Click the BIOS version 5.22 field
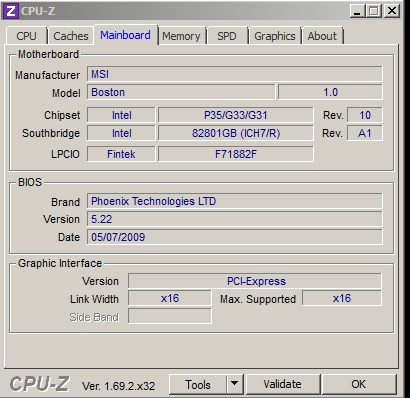Screen dimensions: 410x398 click(x=235, y=219)
